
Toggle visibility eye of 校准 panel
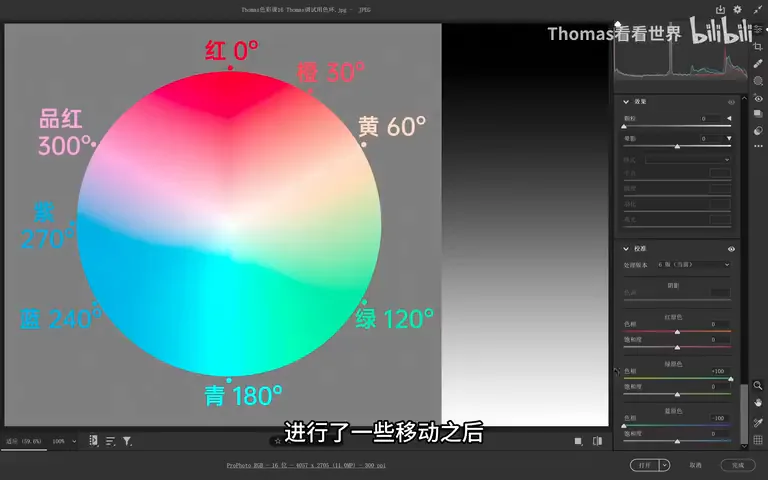[731, 249]
